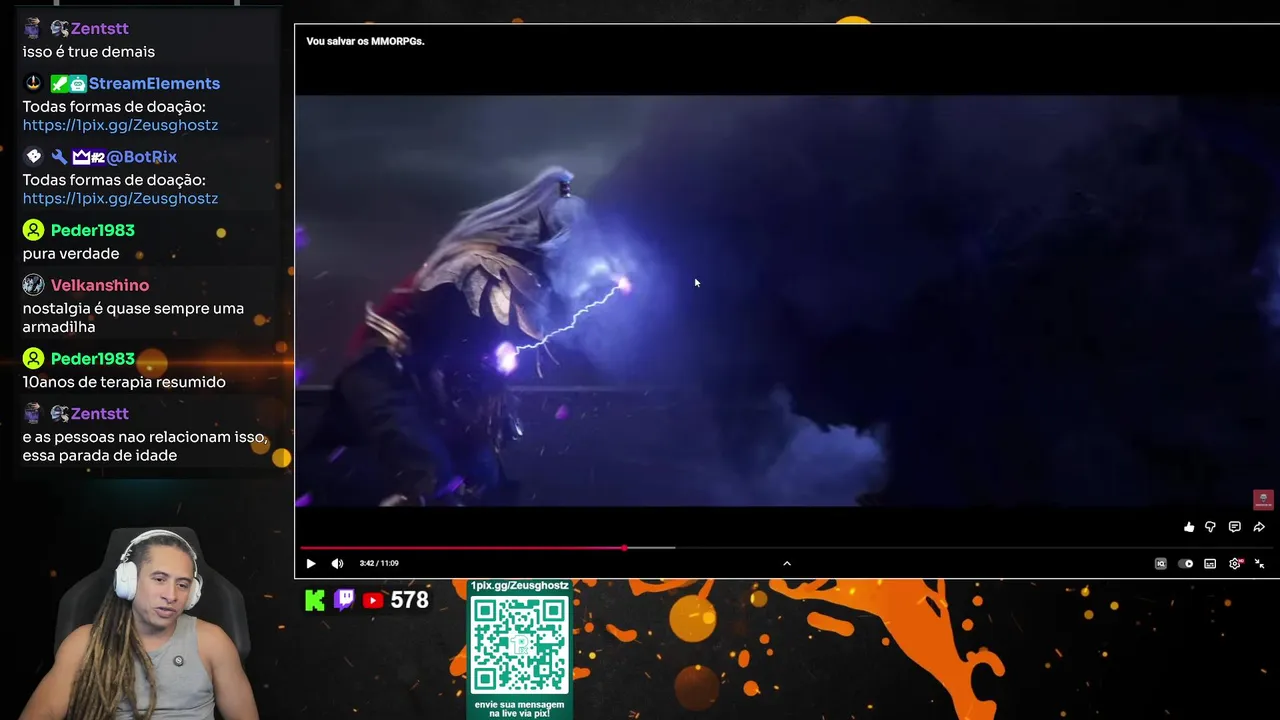This screenshot has height=720, width=1280.
Task: Mute the video with speaker icon
Action: click(x=337, y=563)
